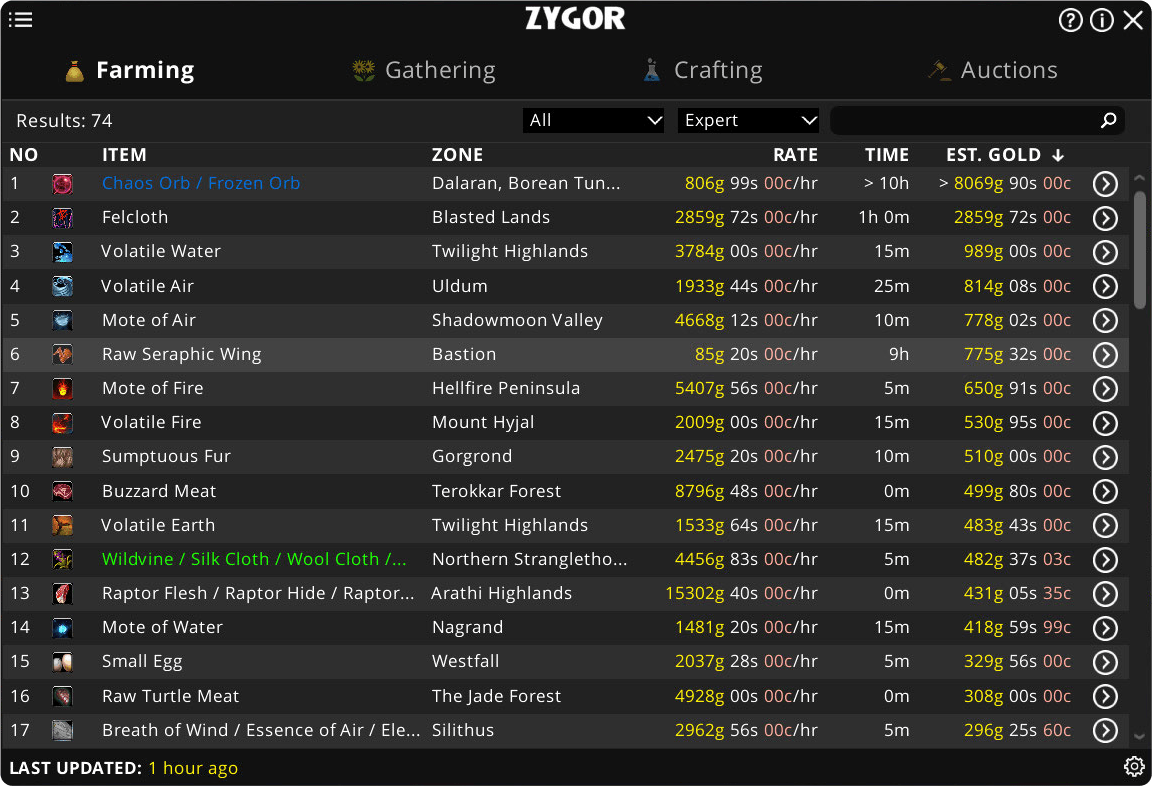Open the Expert mode dropdown
This screenshot has height=786, width=1152.
click(x=748, y=120)
